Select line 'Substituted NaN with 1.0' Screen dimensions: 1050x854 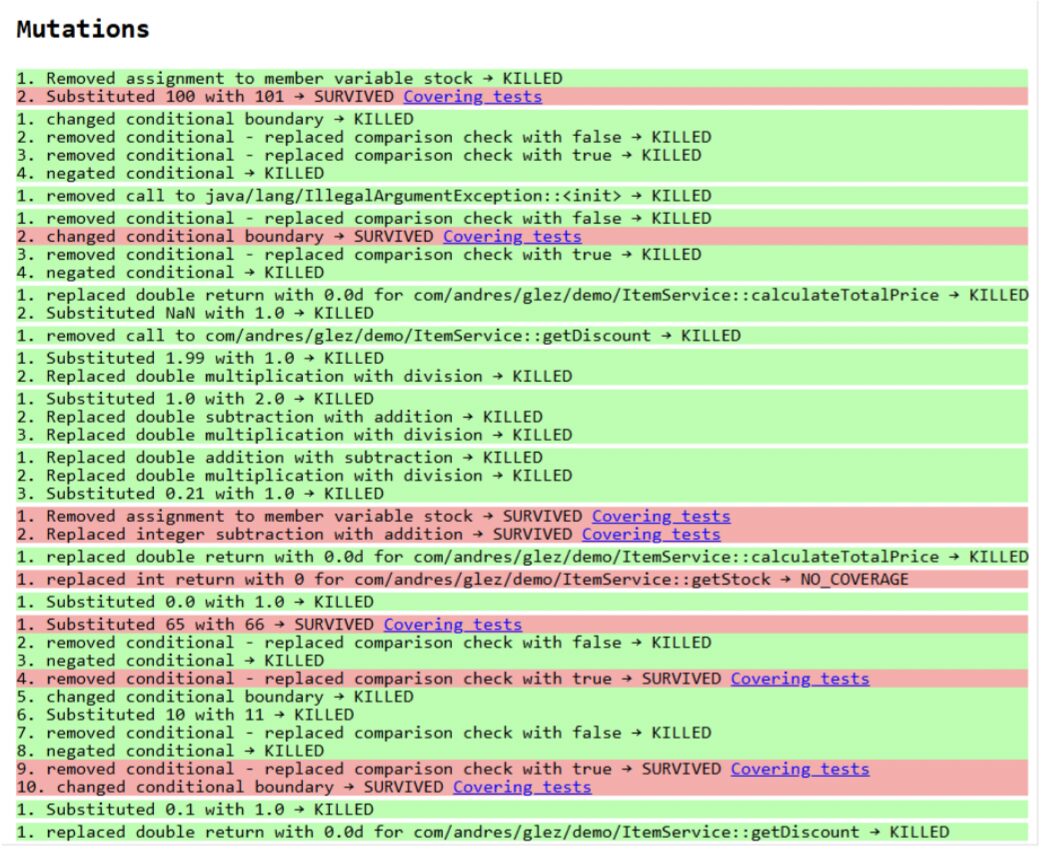pos(522,313)
